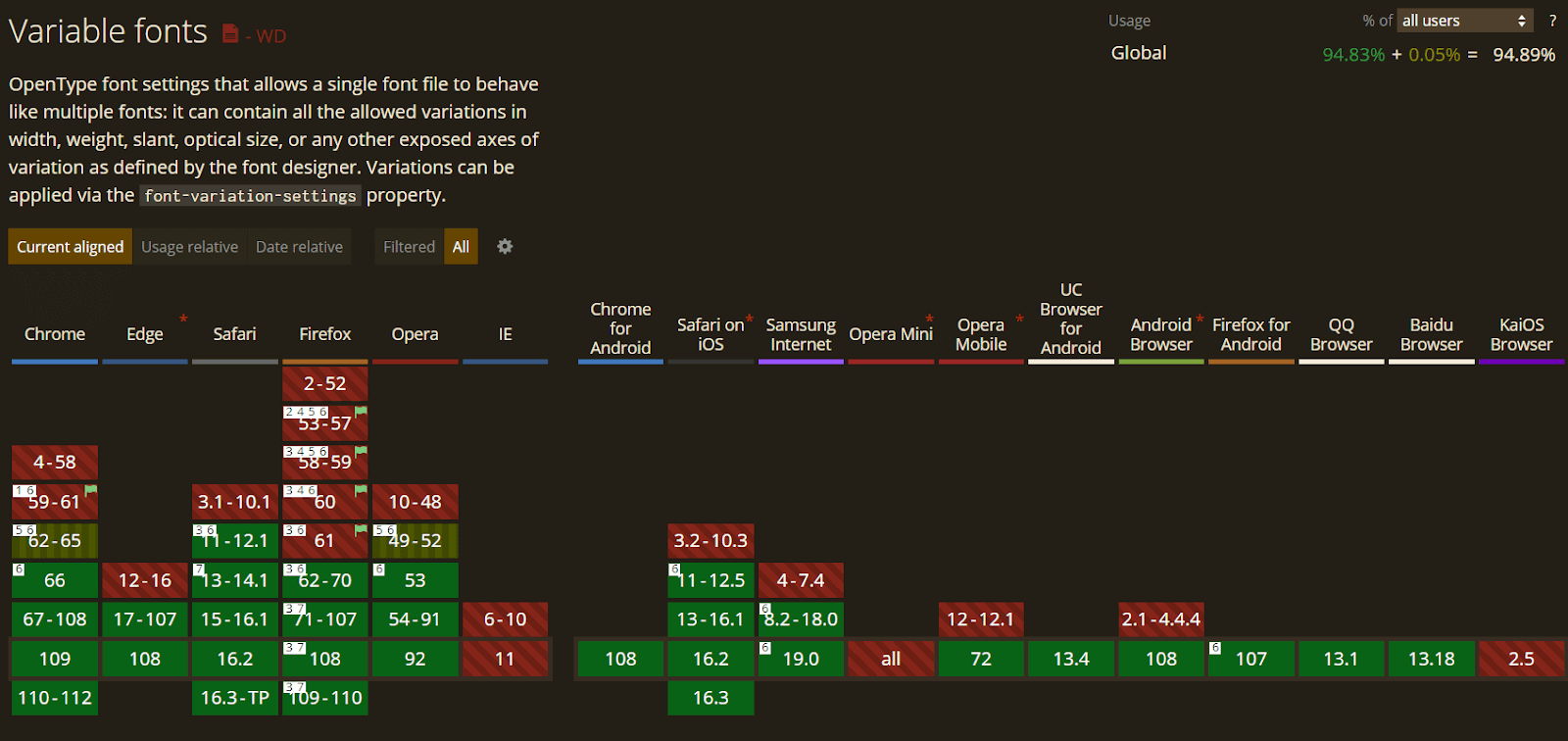Viewport: 1568px width, 741px height.
Task: Open the WD specification document icon
Action: 230,34
